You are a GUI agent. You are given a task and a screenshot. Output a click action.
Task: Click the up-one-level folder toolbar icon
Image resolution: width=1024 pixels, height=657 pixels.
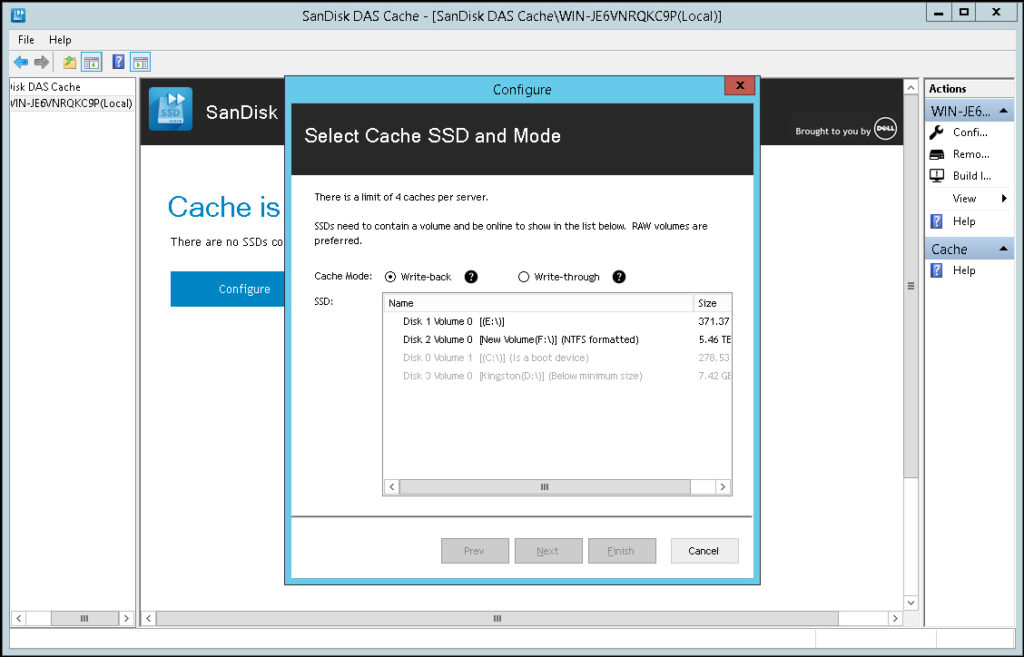coord(69,63)
